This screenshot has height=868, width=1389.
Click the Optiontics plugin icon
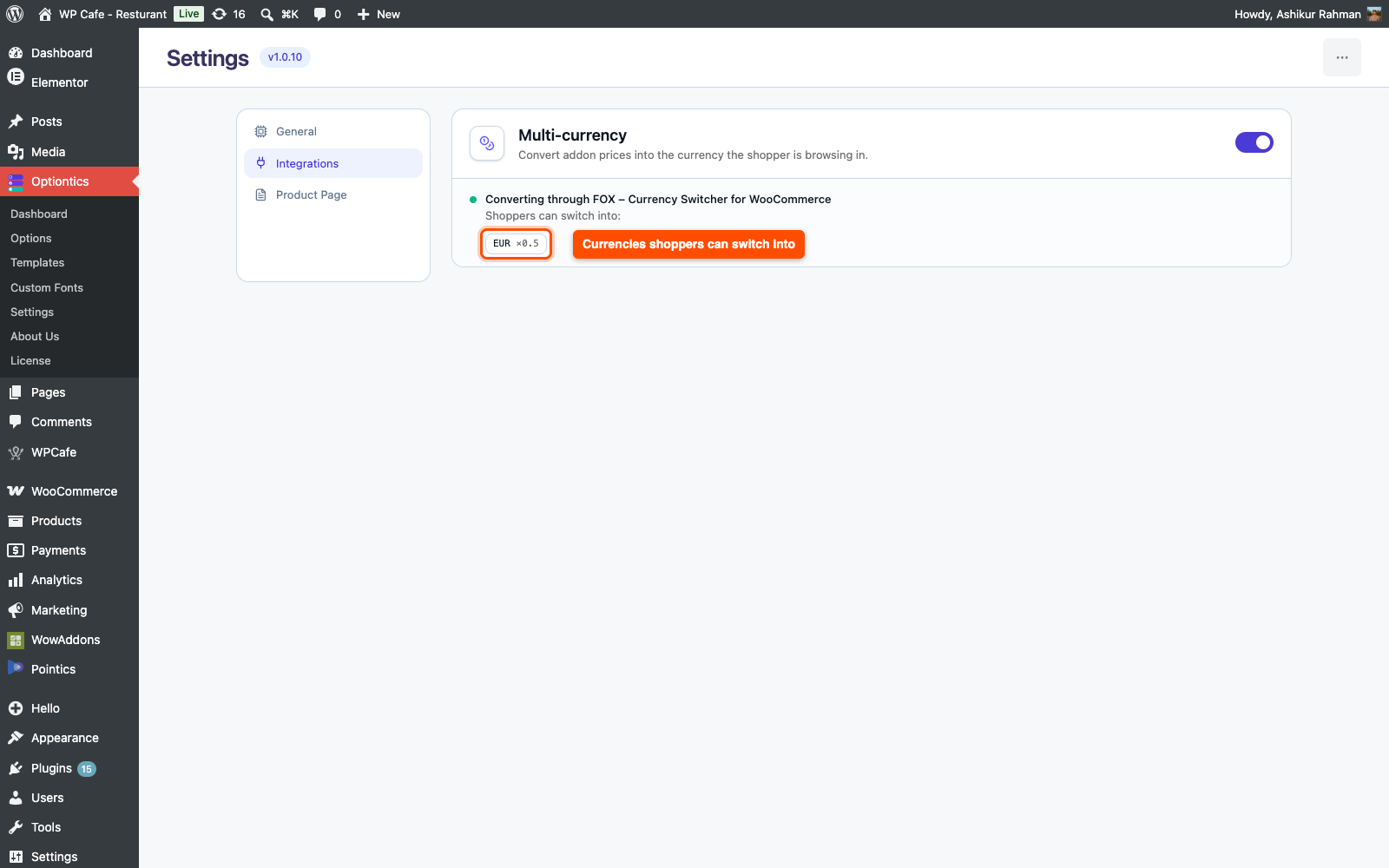pos(16,182)
